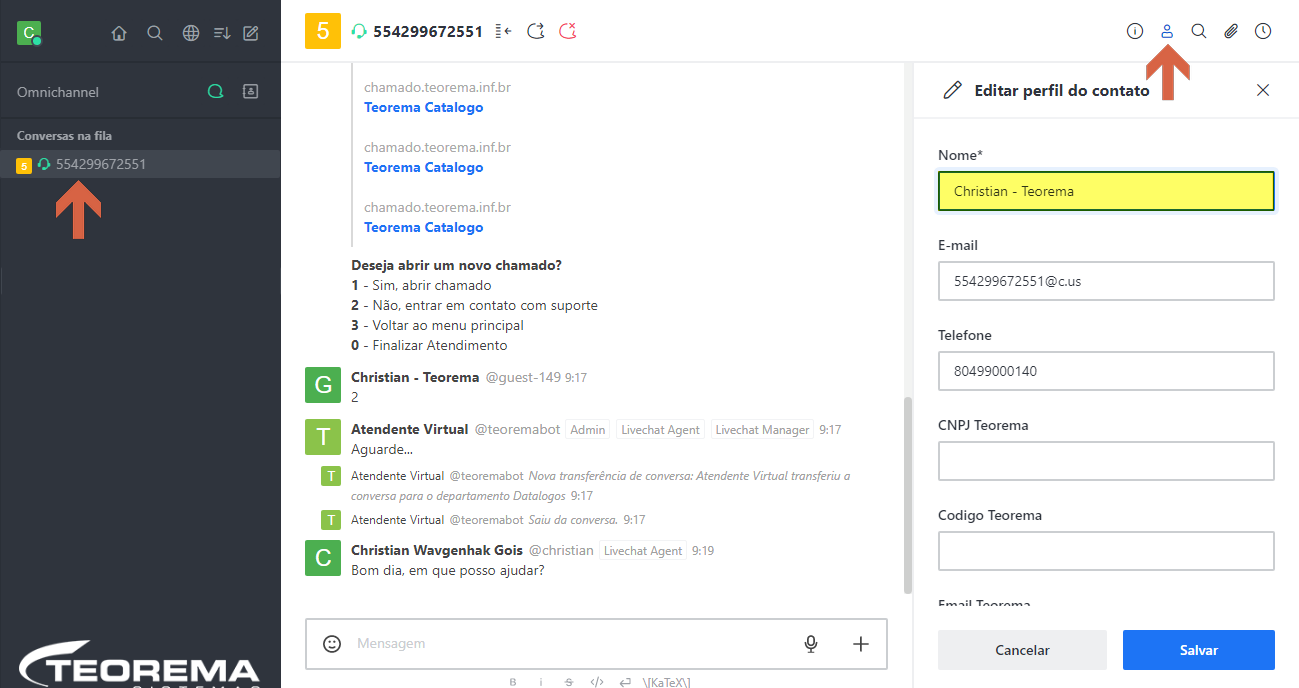The width and height of the screenshot is (1299, 688).
Task: Click sender name Christian - Teorema
Action: 415,377
